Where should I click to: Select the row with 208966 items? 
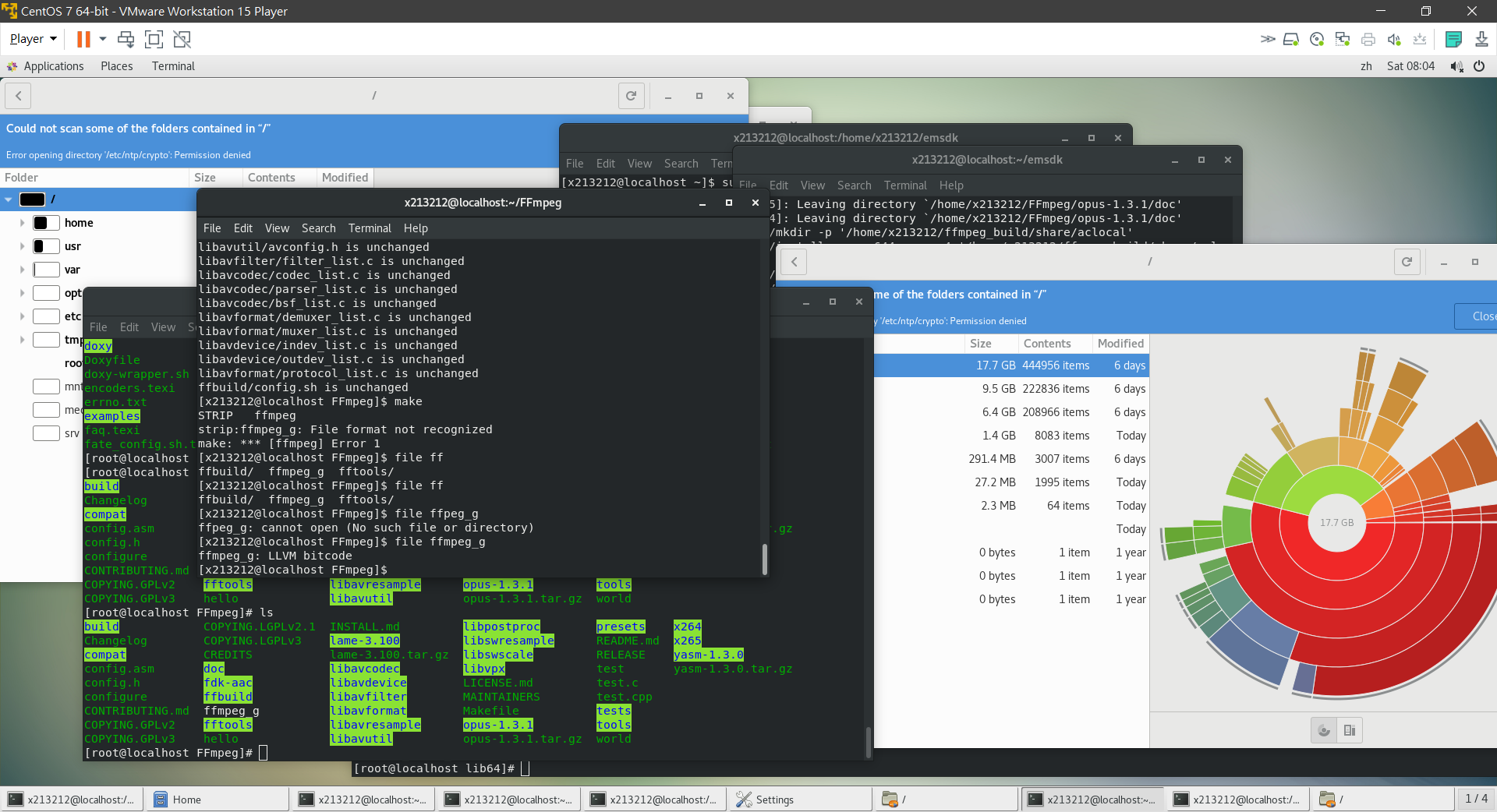click(x=1010, y=412)
